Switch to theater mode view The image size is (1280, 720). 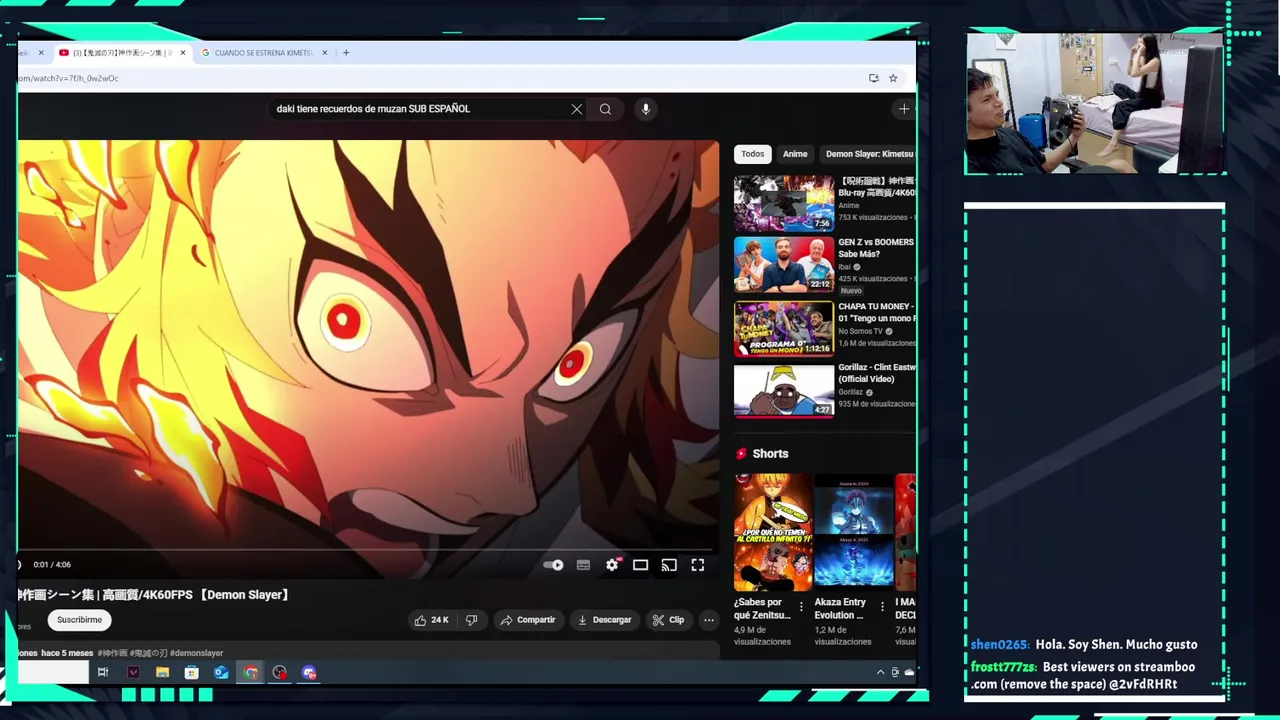640,565
